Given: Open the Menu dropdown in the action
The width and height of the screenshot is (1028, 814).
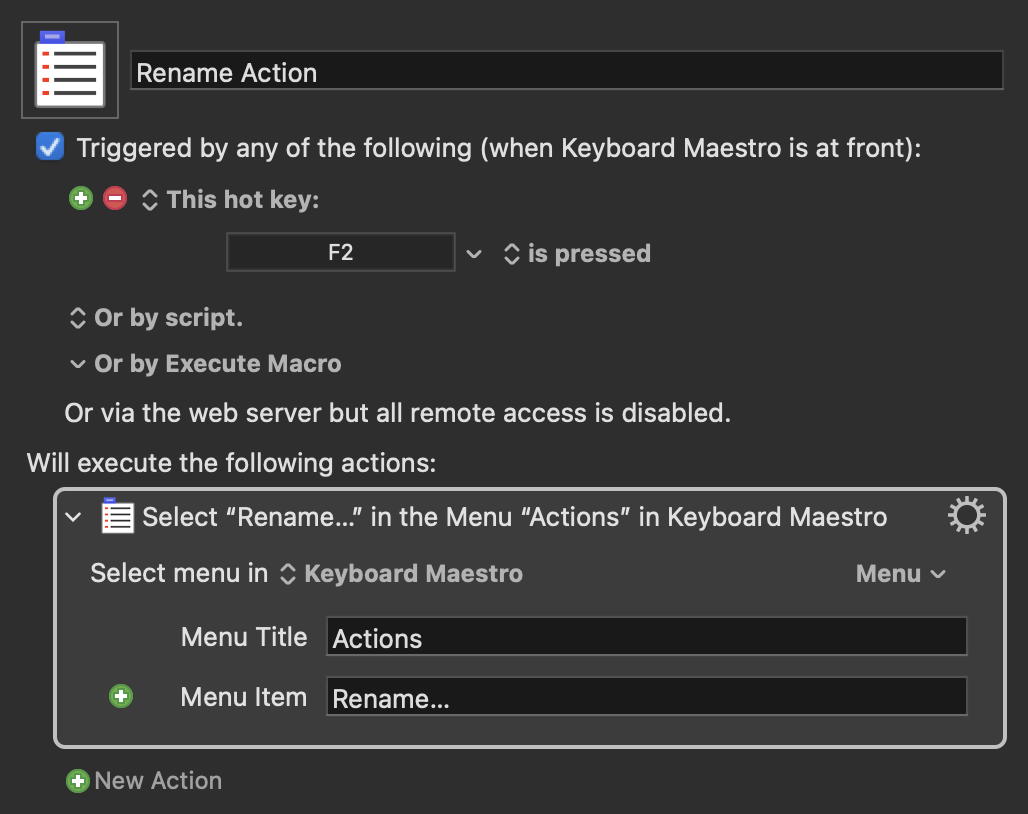Looking at the screenshot, I should click(899, 573).
